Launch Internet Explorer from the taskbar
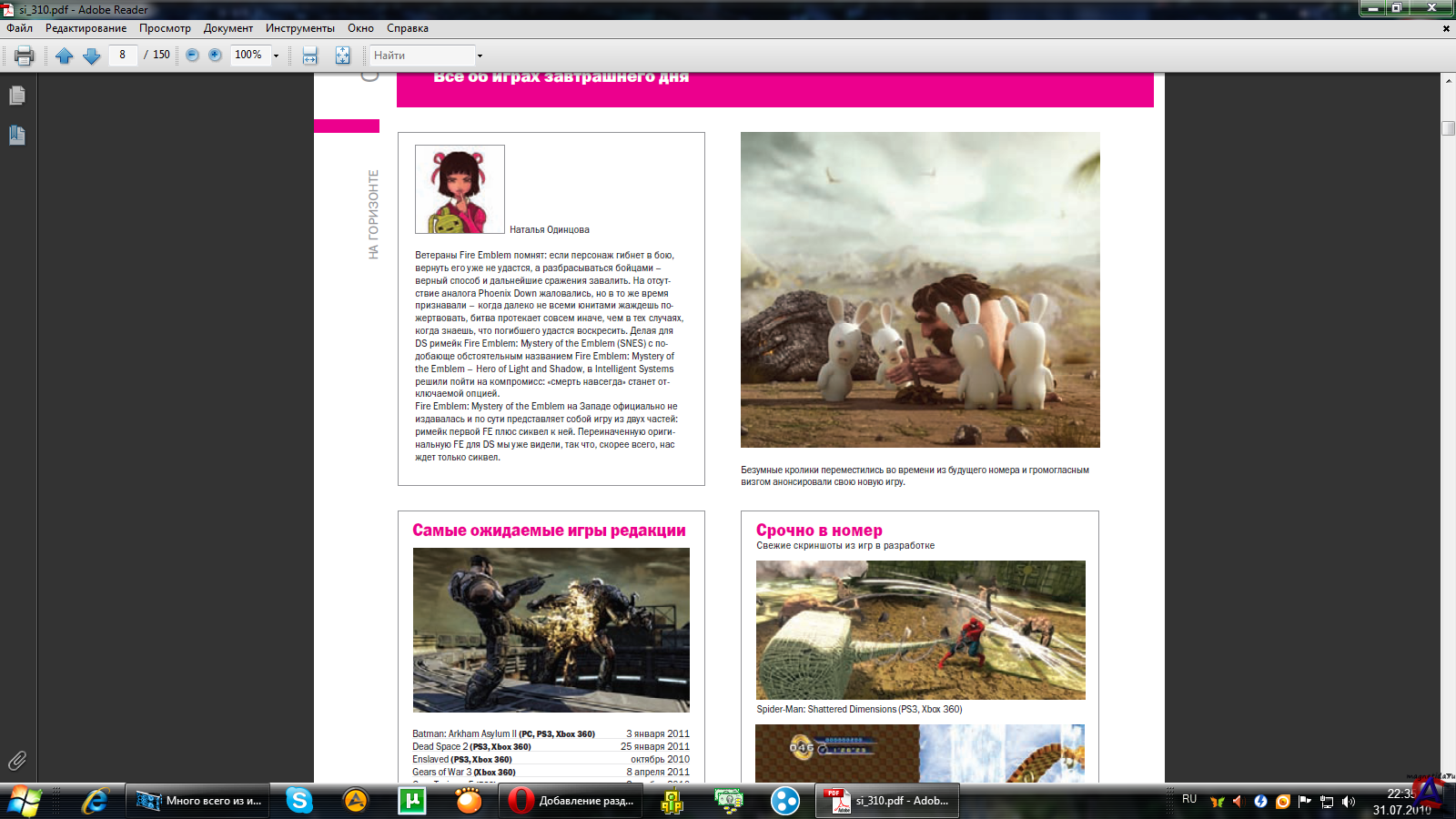The width and height of the screenshot is (1456, 819). tap(95, 801)
